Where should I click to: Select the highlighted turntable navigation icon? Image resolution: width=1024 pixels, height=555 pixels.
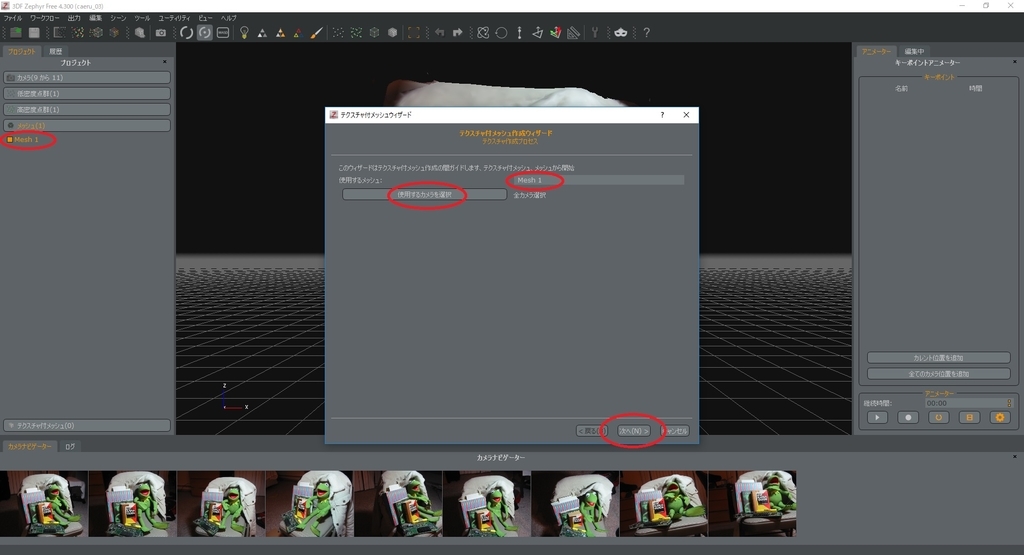(x=205, y=32)
